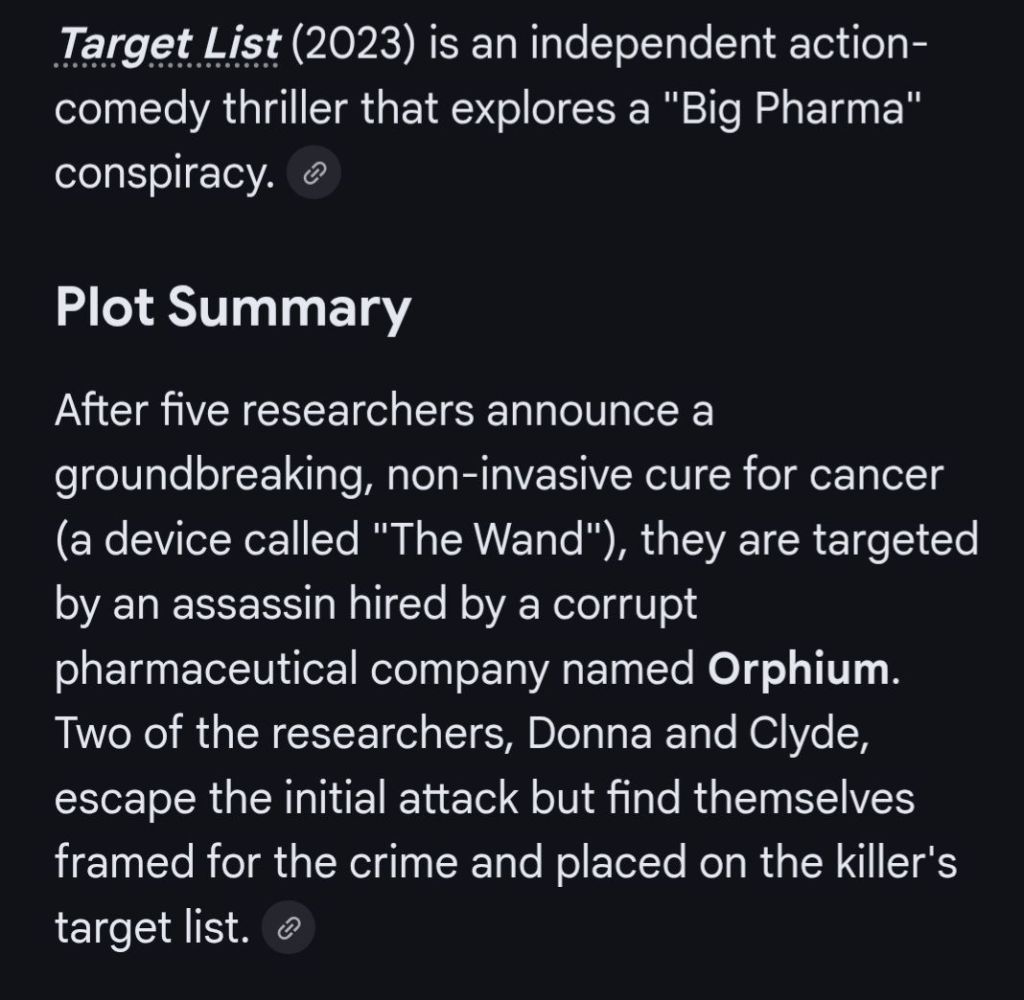1024x1000 pixels.
Task: Click the word "conspiracy" in the intro
Action: pos(160,175)
